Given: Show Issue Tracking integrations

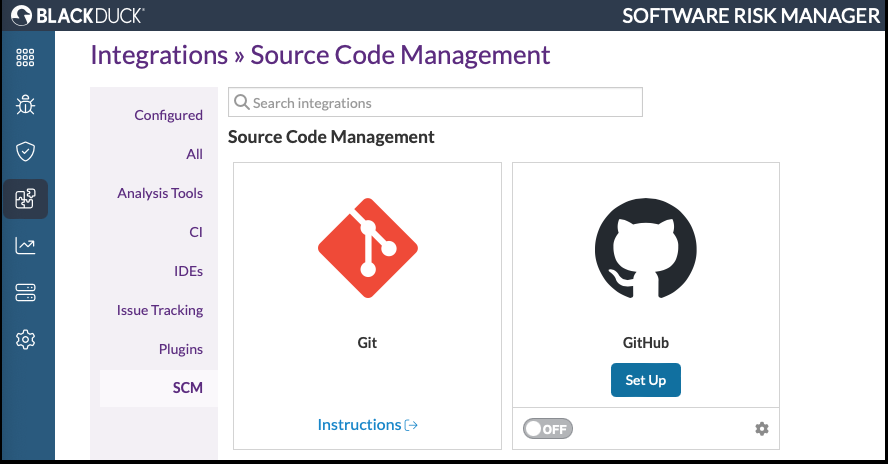Looking at the screenshot, I should [160, 310].
